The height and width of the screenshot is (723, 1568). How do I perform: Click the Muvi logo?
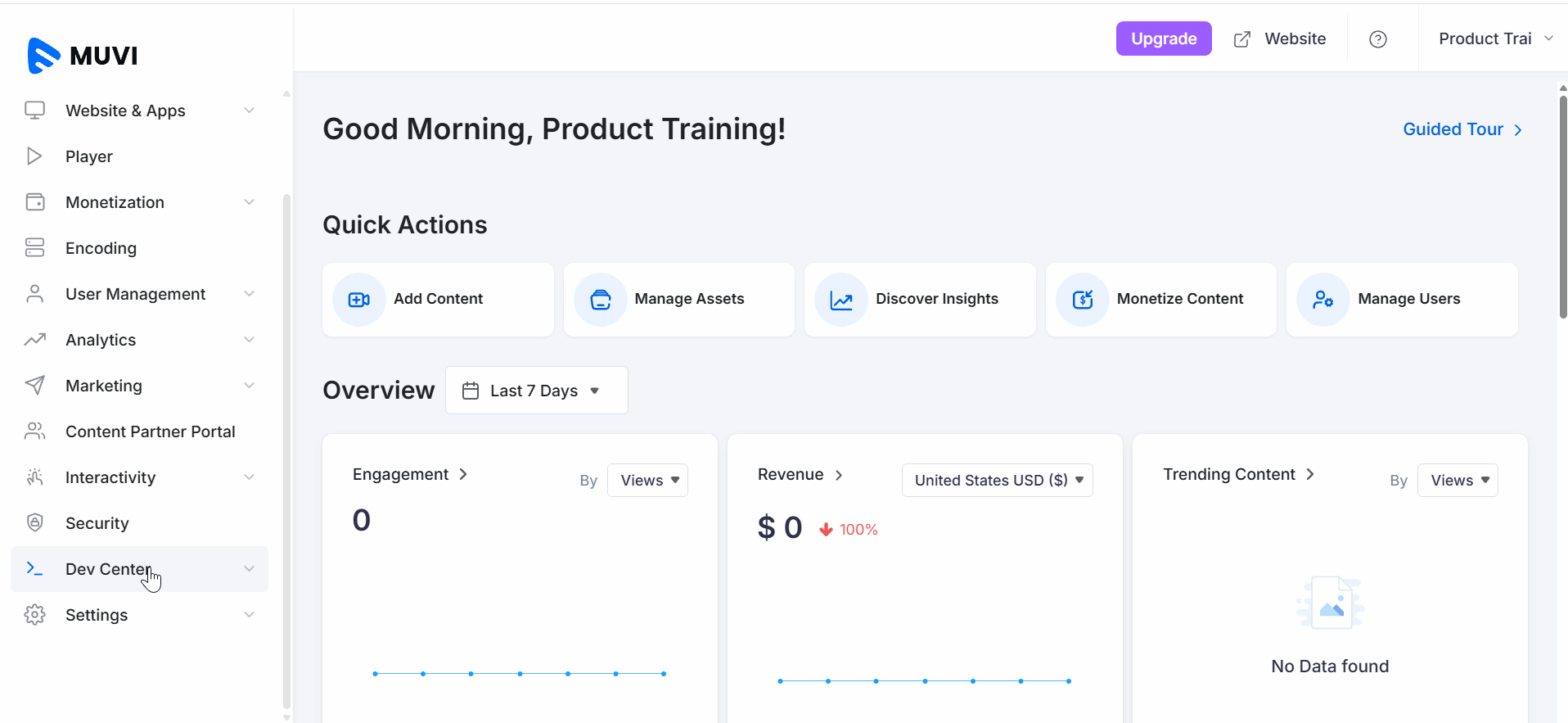point(83,56)
